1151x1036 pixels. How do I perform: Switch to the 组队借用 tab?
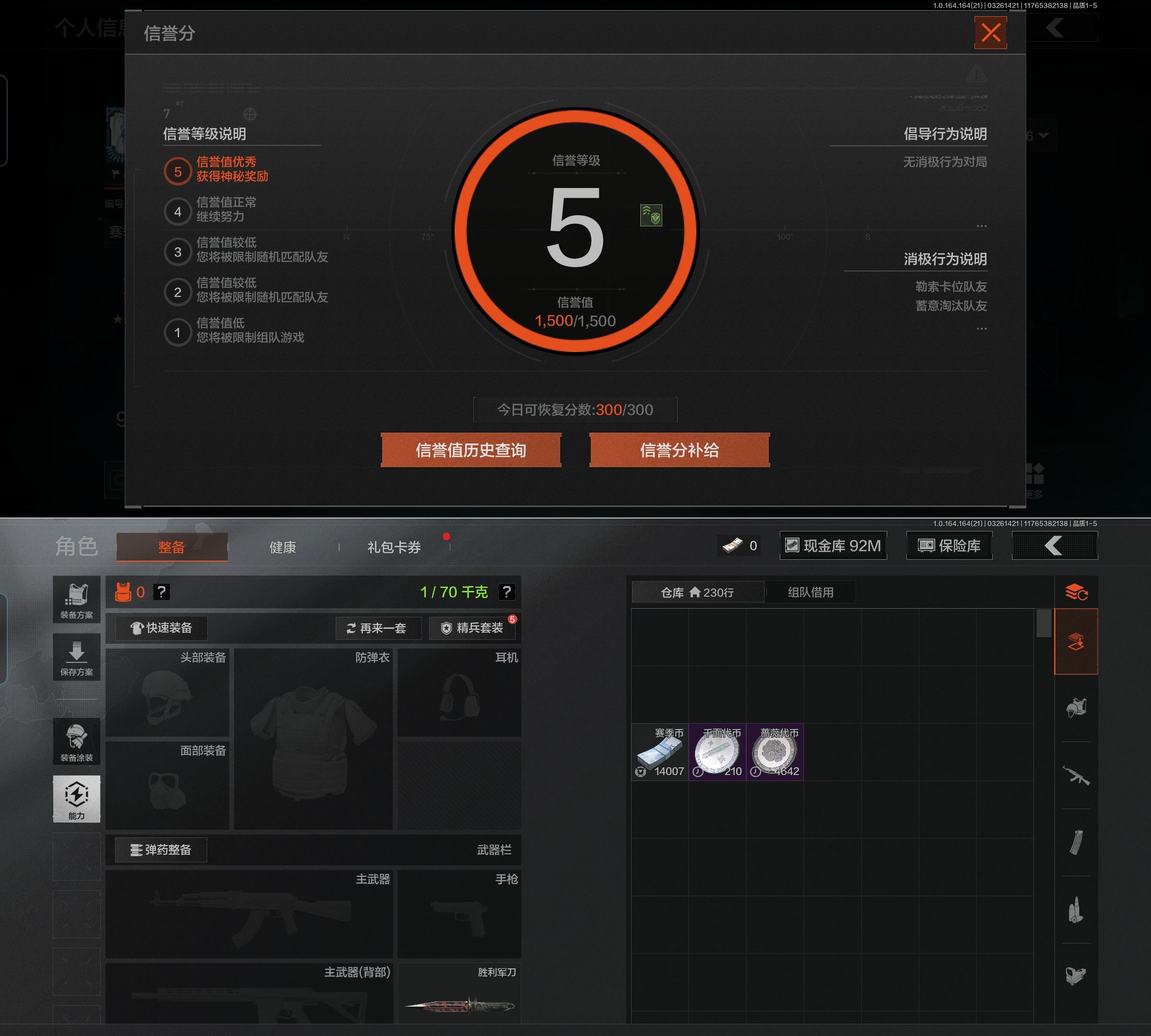click(810, 592)
